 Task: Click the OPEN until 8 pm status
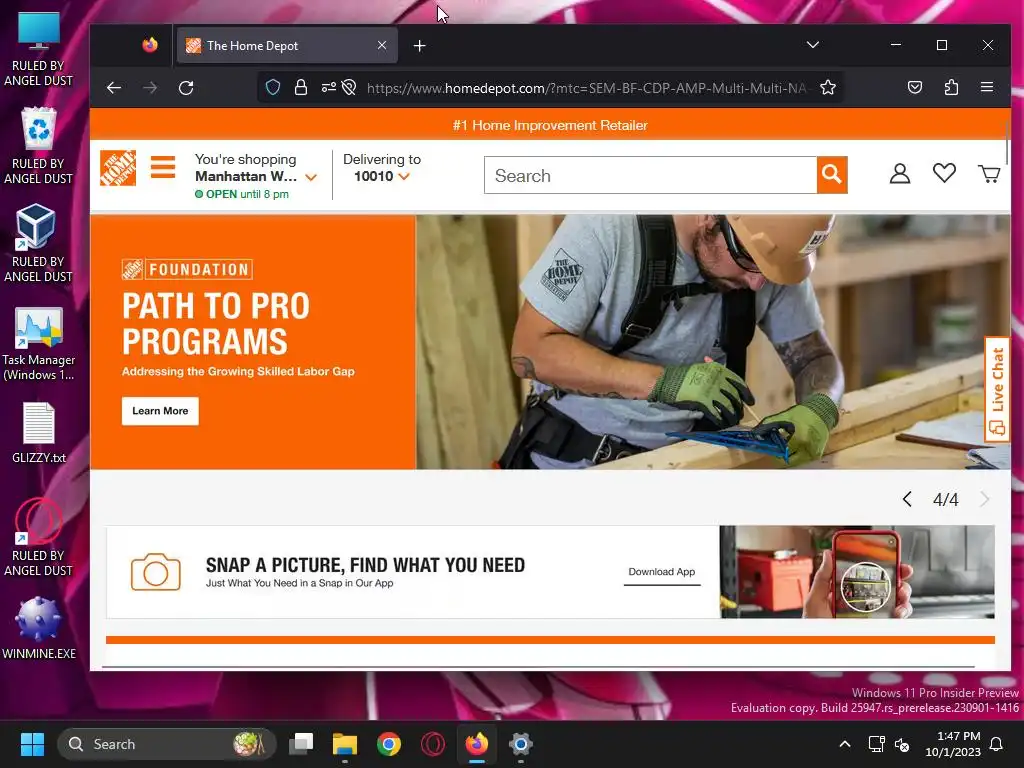242,194
